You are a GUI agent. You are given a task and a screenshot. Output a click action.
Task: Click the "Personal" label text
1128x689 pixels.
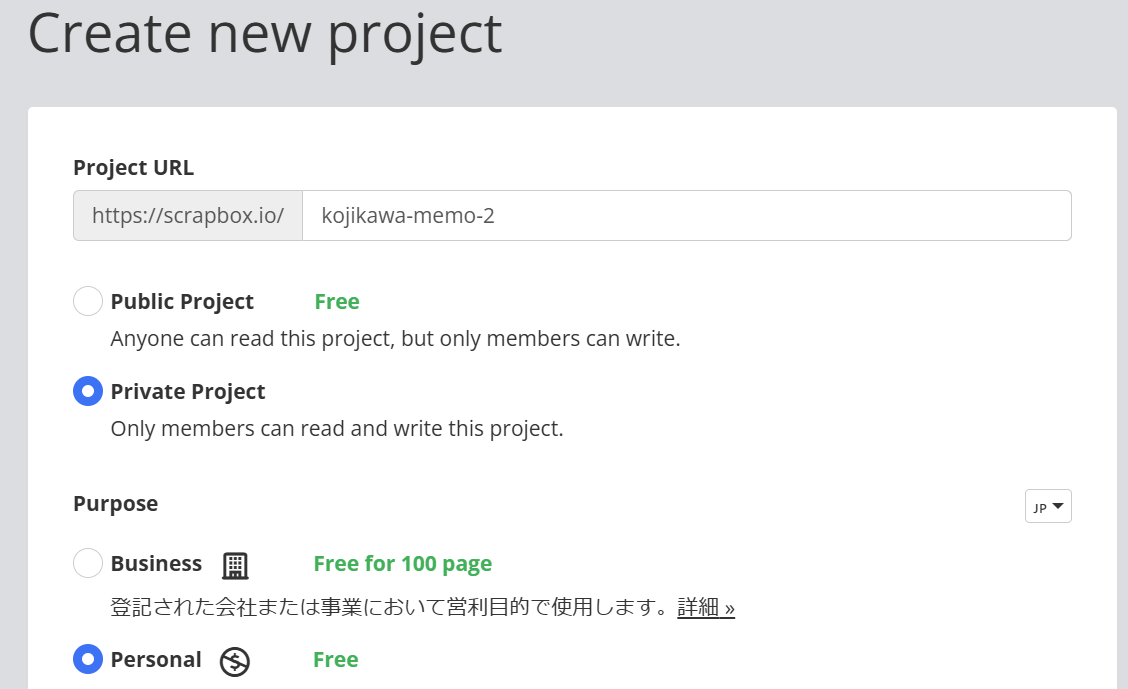tap(156, 660)
